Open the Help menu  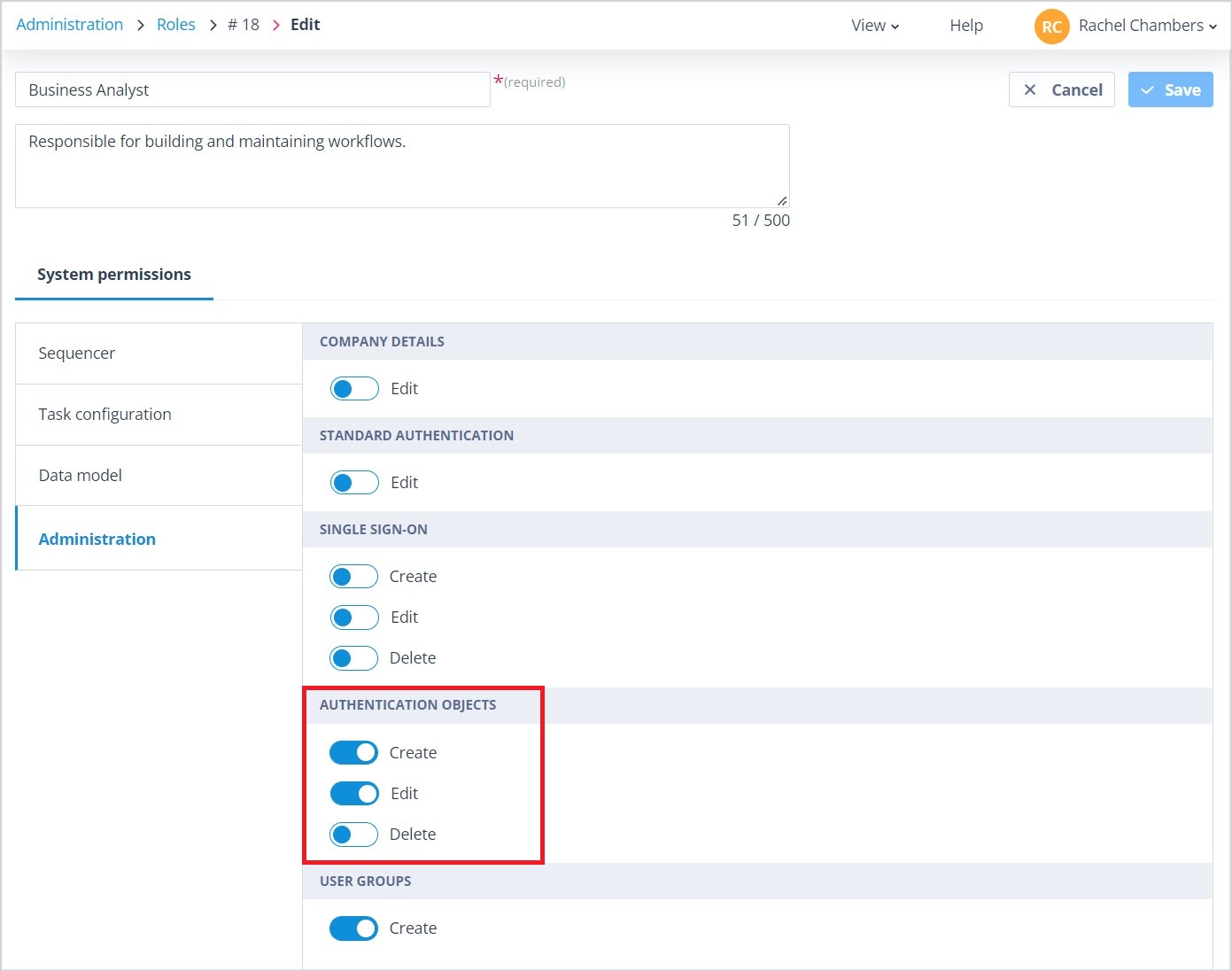pos(966,26)
